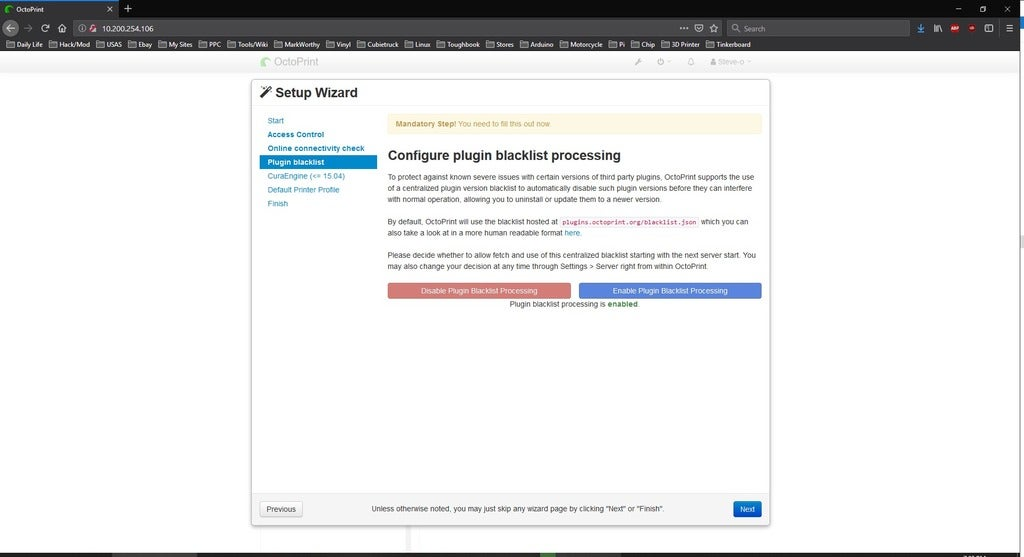Open the Pi bookmarks folder
1024x557 pixels.
(616, 44)
